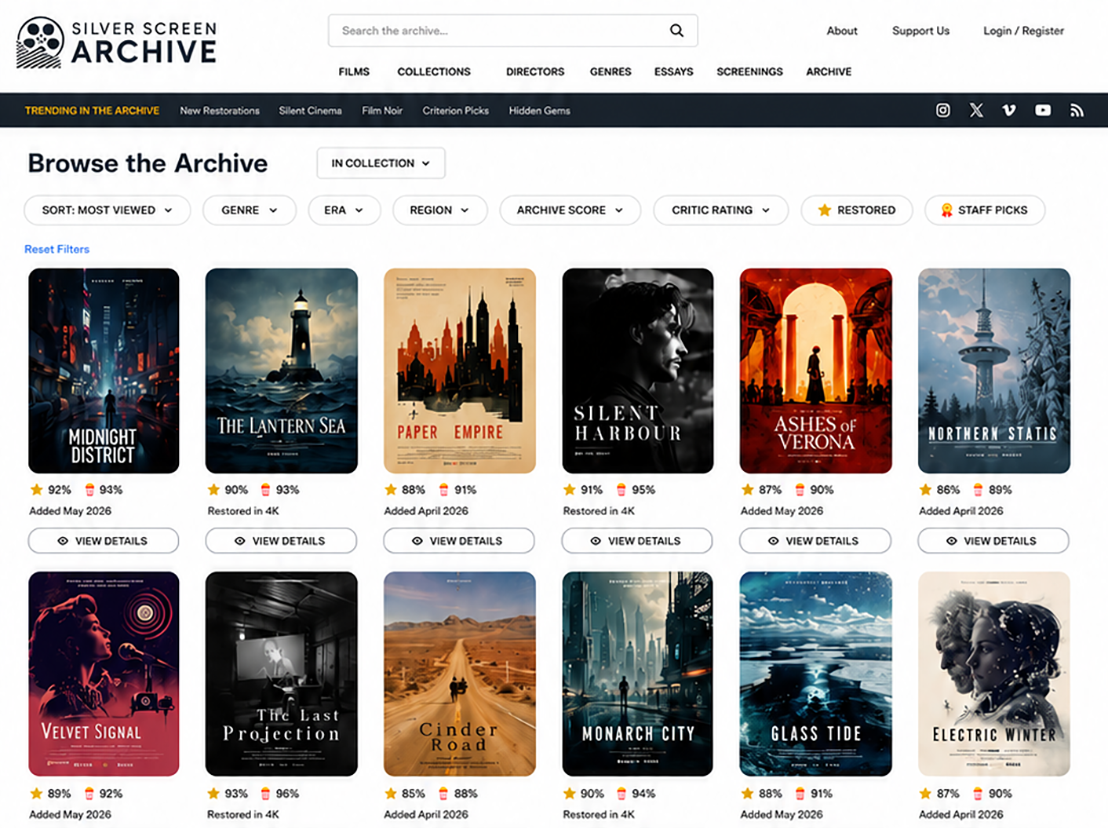View details for Midnight District
1108x828 pixels.
(x=103, y=540)
